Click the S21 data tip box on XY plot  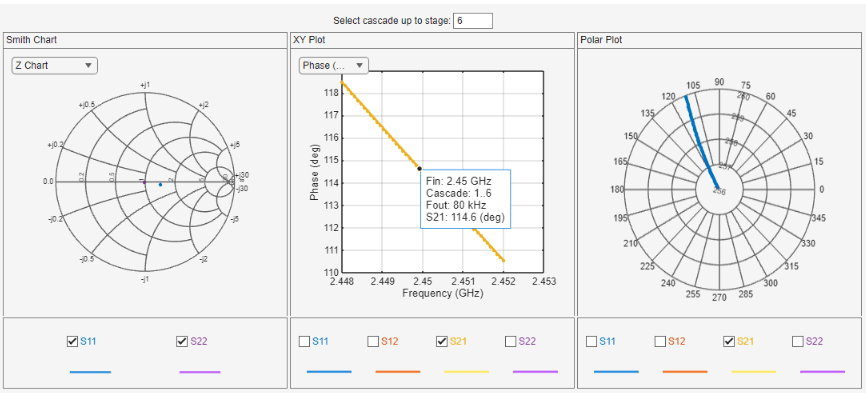click(x=466, y=199)
